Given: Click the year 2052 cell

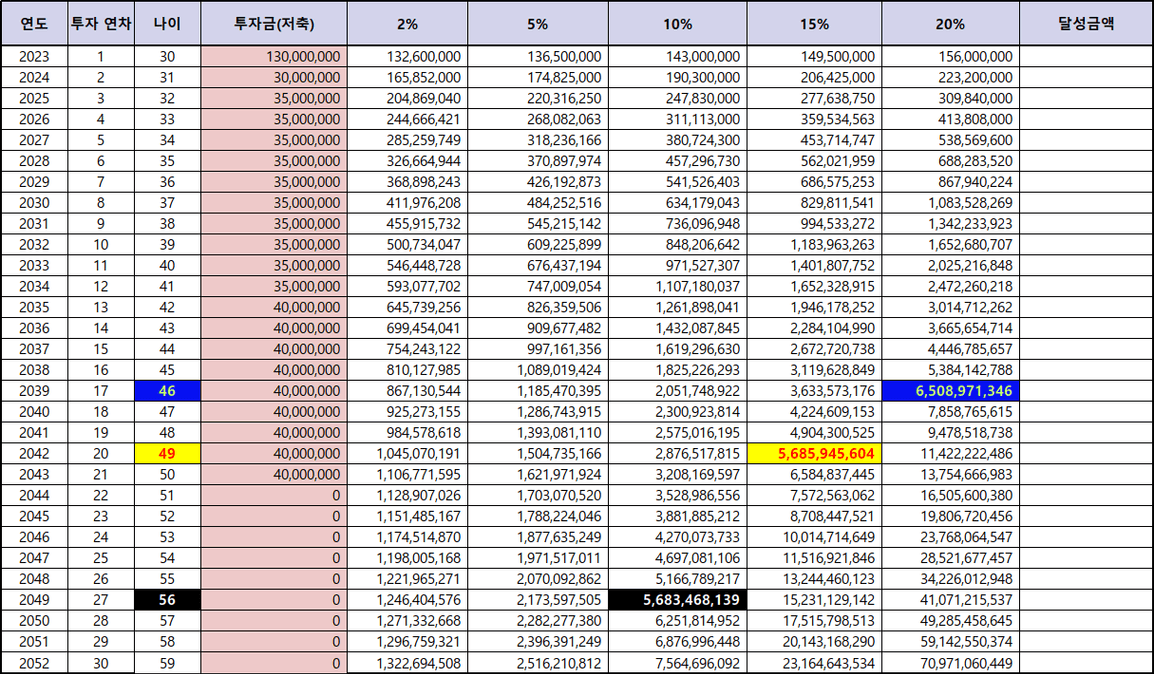Looking at the screenshot, I should (34, 663).
